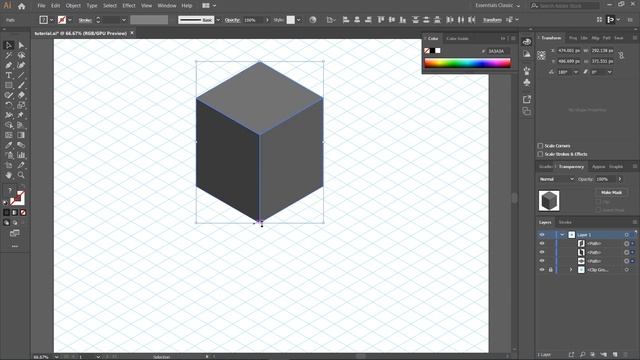
Task: Select the Zoom tool
Action: tap(21, 175)
